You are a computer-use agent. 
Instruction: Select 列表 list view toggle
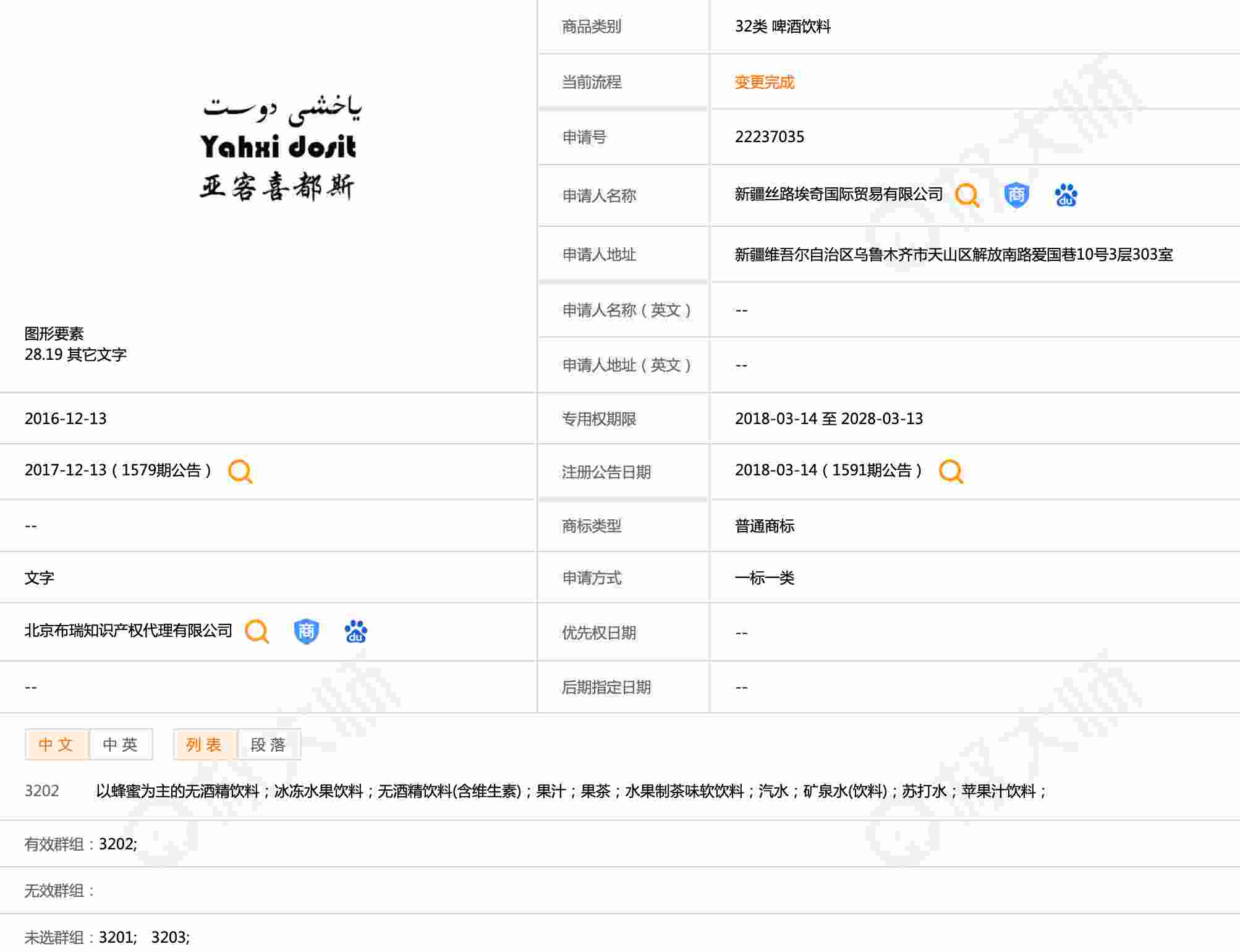[x=204, y=744]
